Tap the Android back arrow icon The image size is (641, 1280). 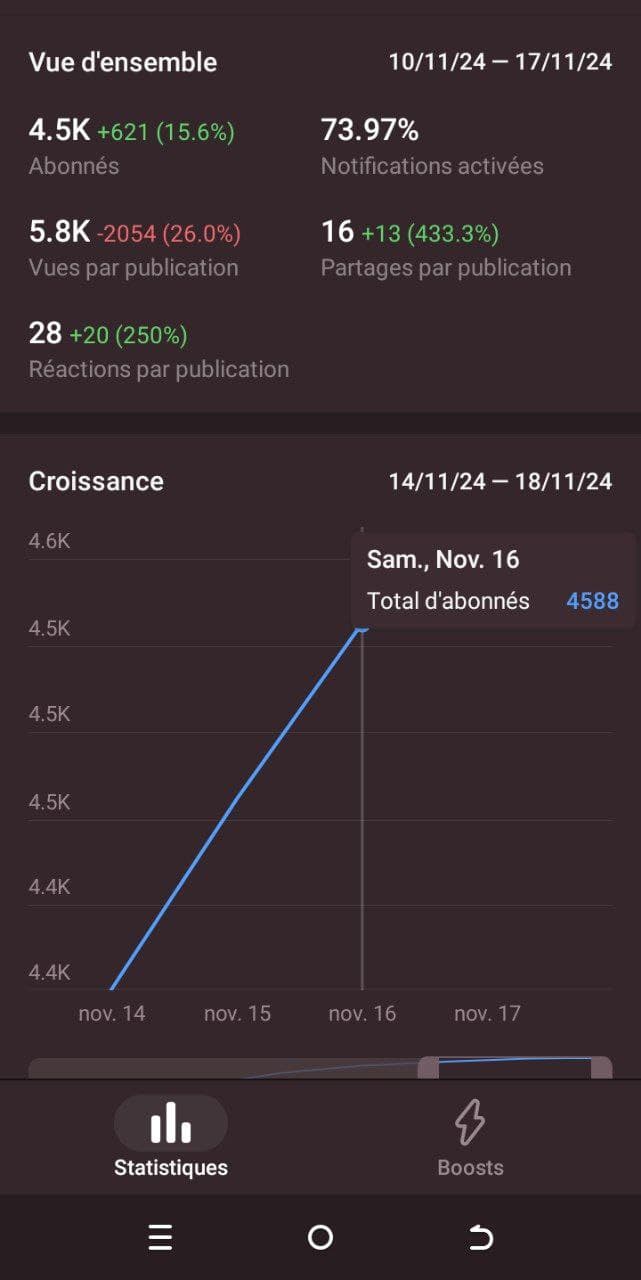click(x=481, y=1238)
